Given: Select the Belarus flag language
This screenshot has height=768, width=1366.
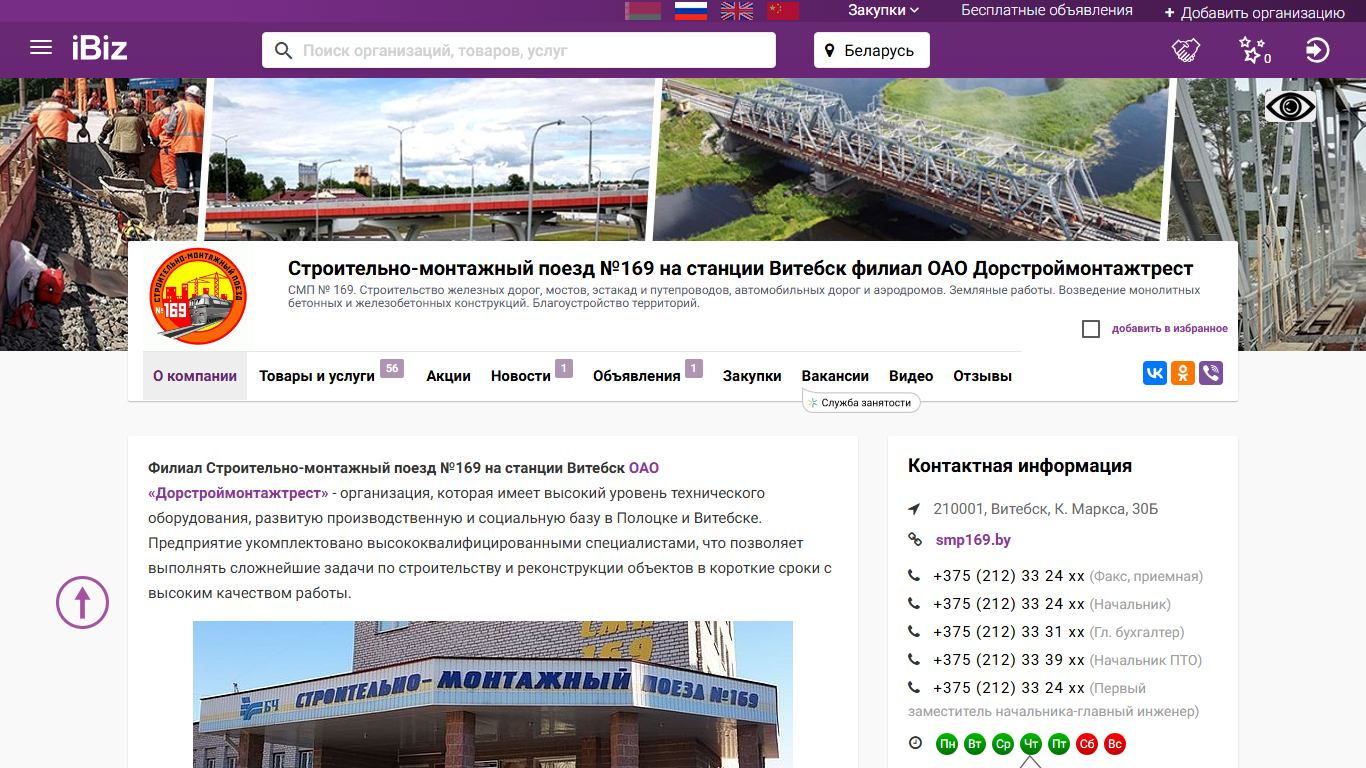Looking at the screenshot, I should [x=643, y=11].
